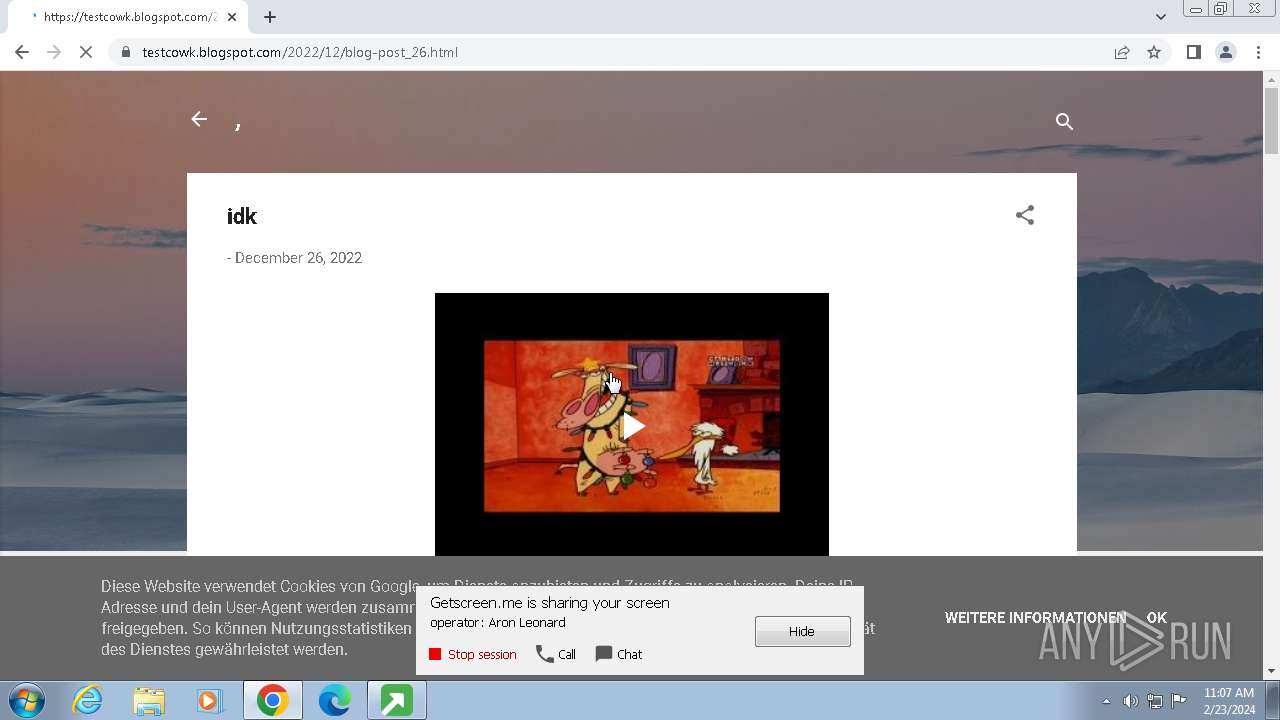Hide the Getscreen.me sharing notice
The height and width of the screenshot is (720, 1280).
click(802, 631)
